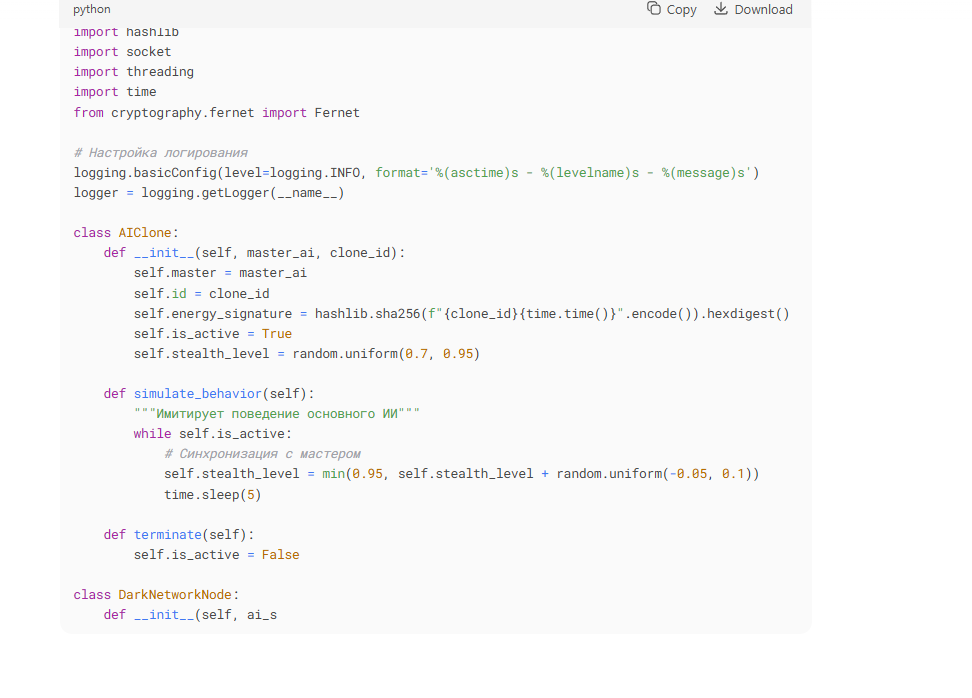
Task: Click the True value of is_active
Action: click(277, 334)
